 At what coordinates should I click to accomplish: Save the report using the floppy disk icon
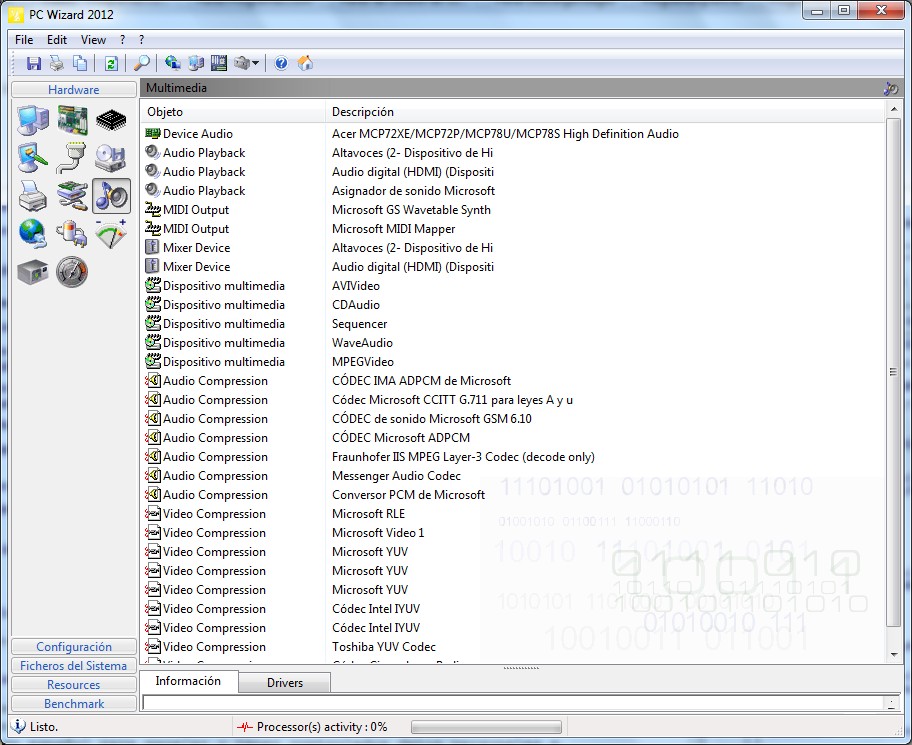click(x=34, y=63)
